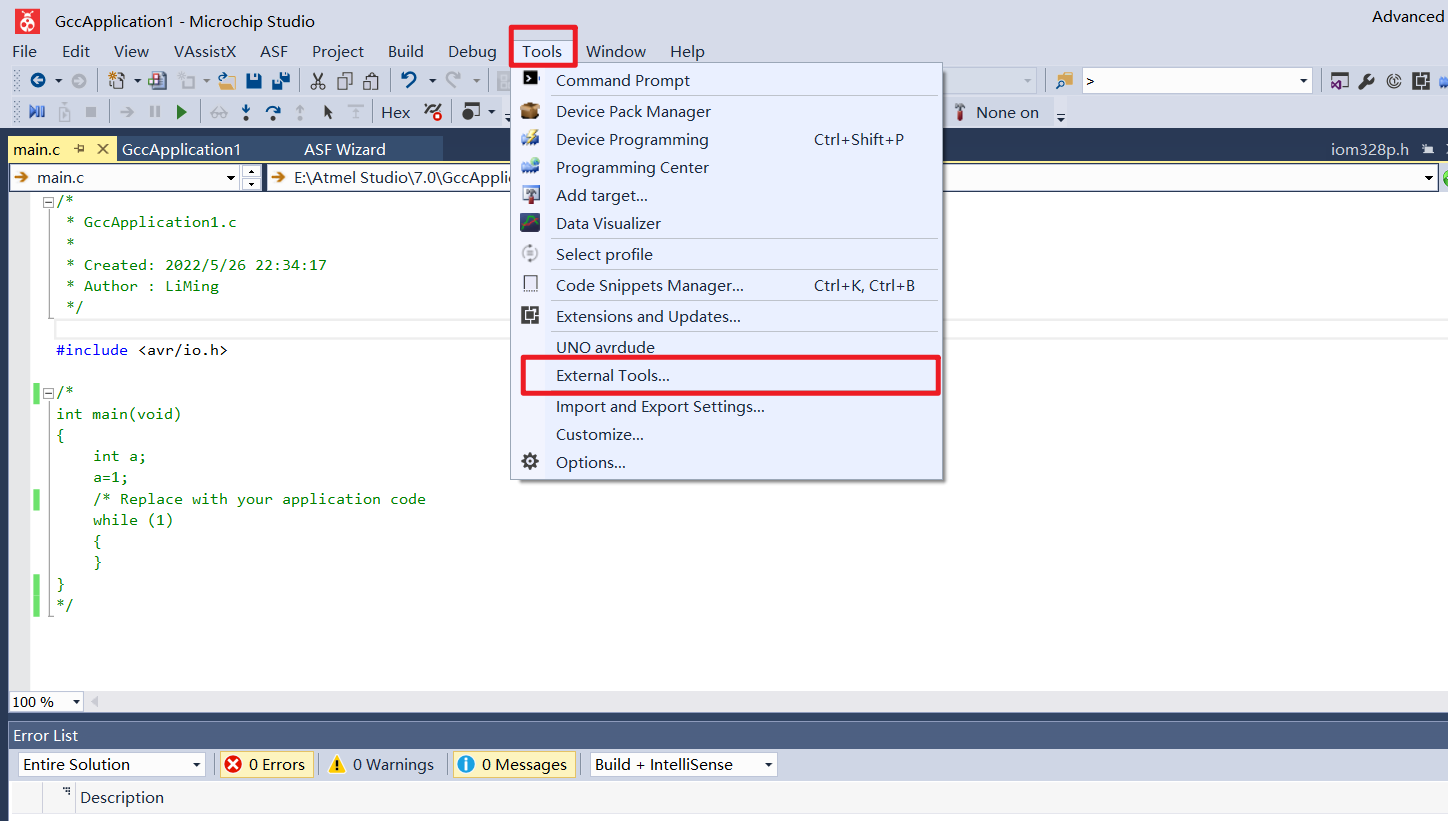Open the File menu

(x=24, y=51)
